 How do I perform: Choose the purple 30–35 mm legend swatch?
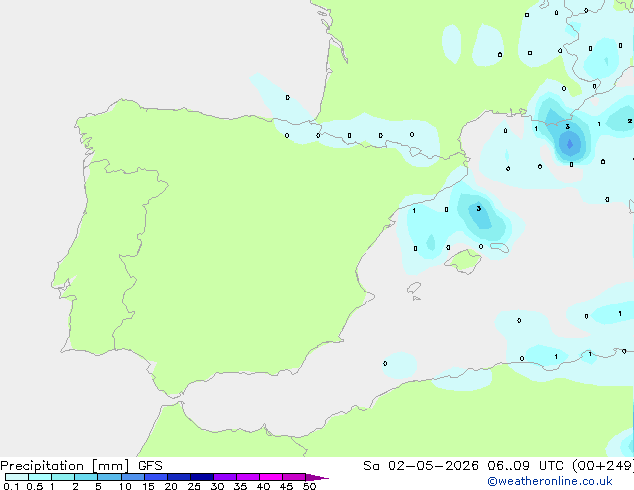pyautogui.click(x=225, y=477)
